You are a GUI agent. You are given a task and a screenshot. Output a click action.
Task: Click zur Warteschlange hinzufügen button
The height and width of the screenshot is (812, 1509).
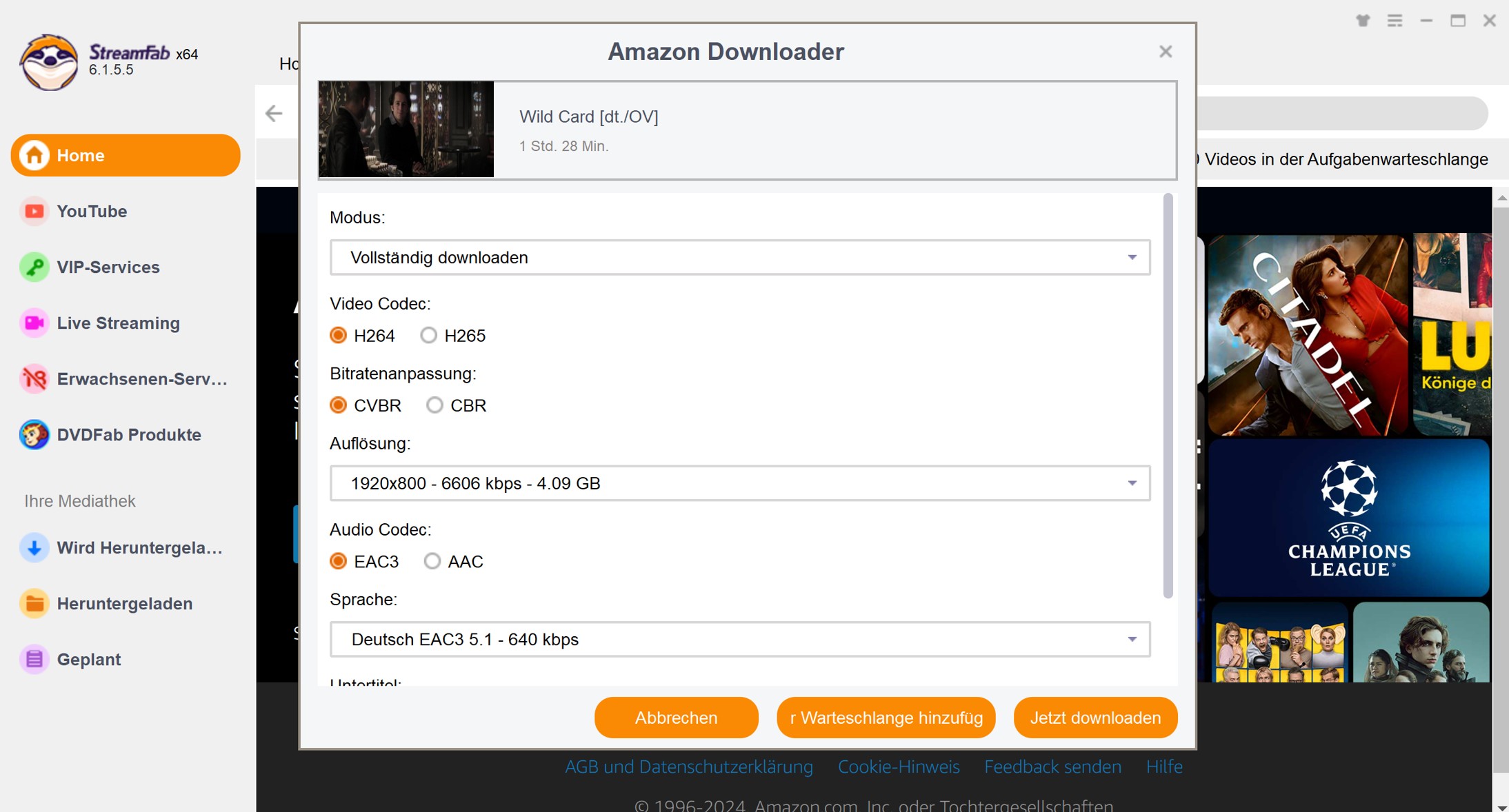pyautogui.click(x=886, y=718)
